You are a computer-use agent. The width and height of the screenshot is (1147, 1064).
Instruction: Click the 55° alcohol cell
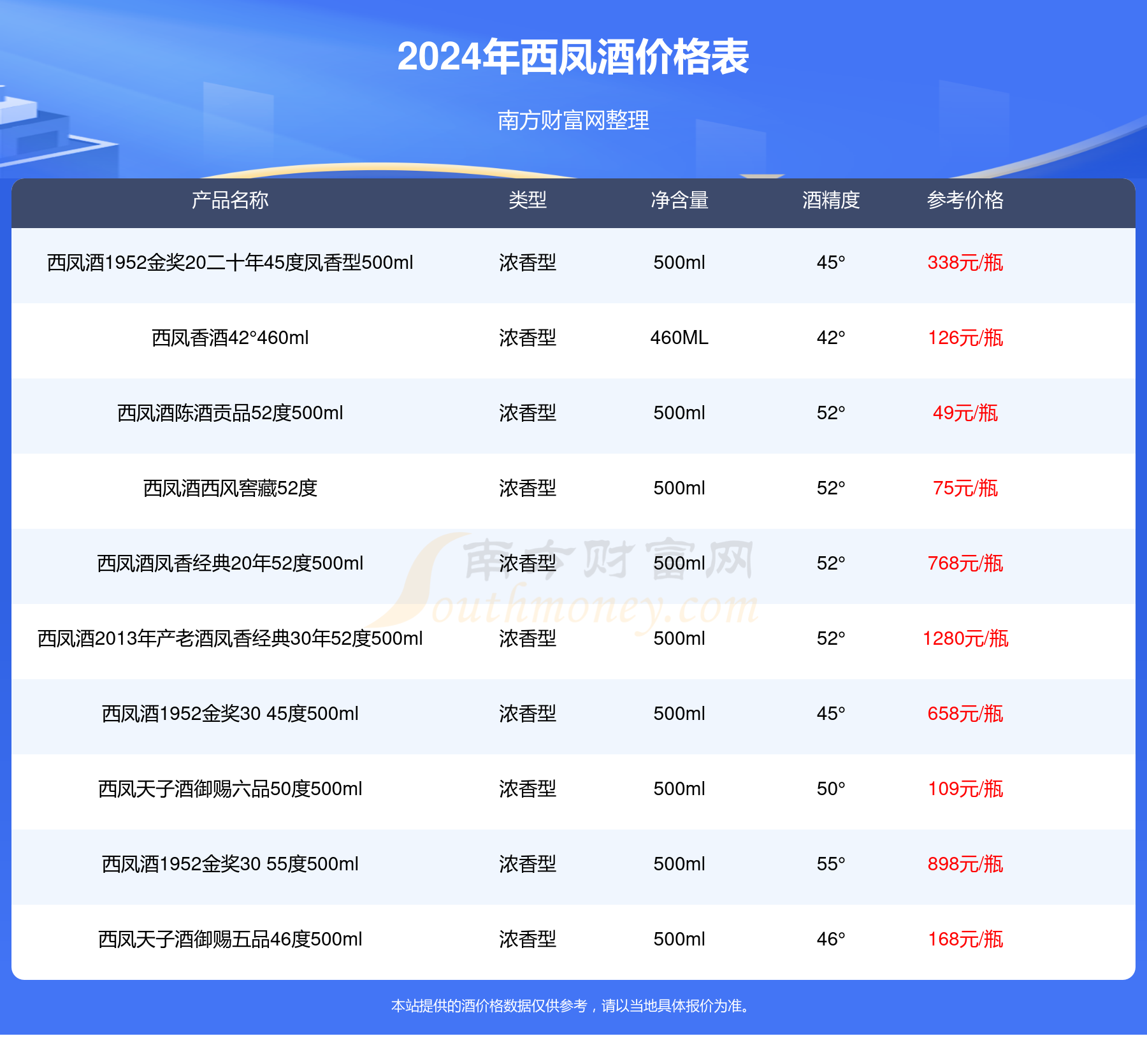(x=831, y=864)
